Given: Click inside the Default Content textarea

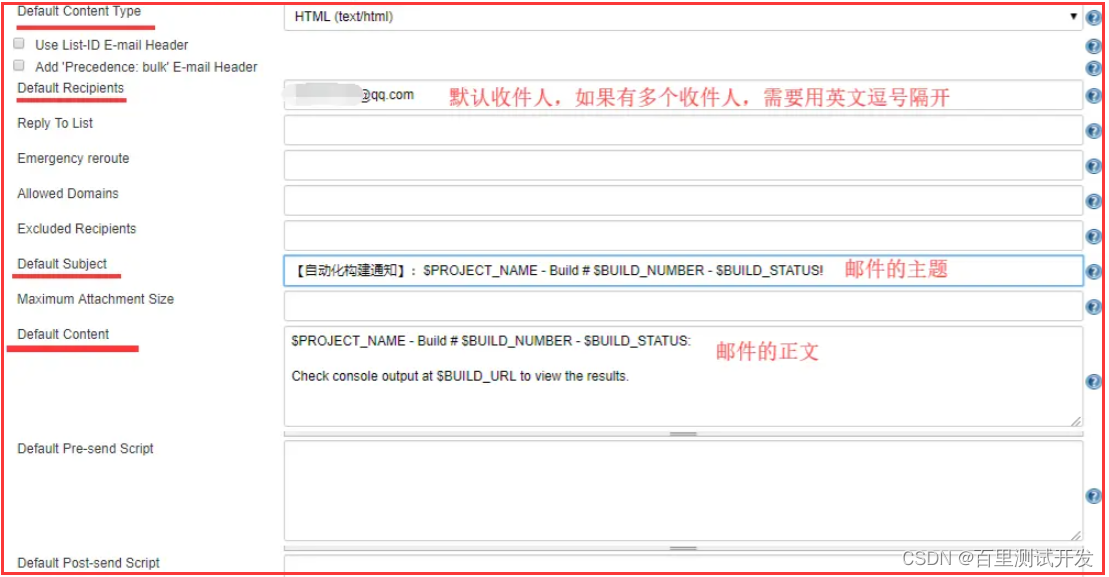Looking at the screenshot, I should click(x=683, y=376).
